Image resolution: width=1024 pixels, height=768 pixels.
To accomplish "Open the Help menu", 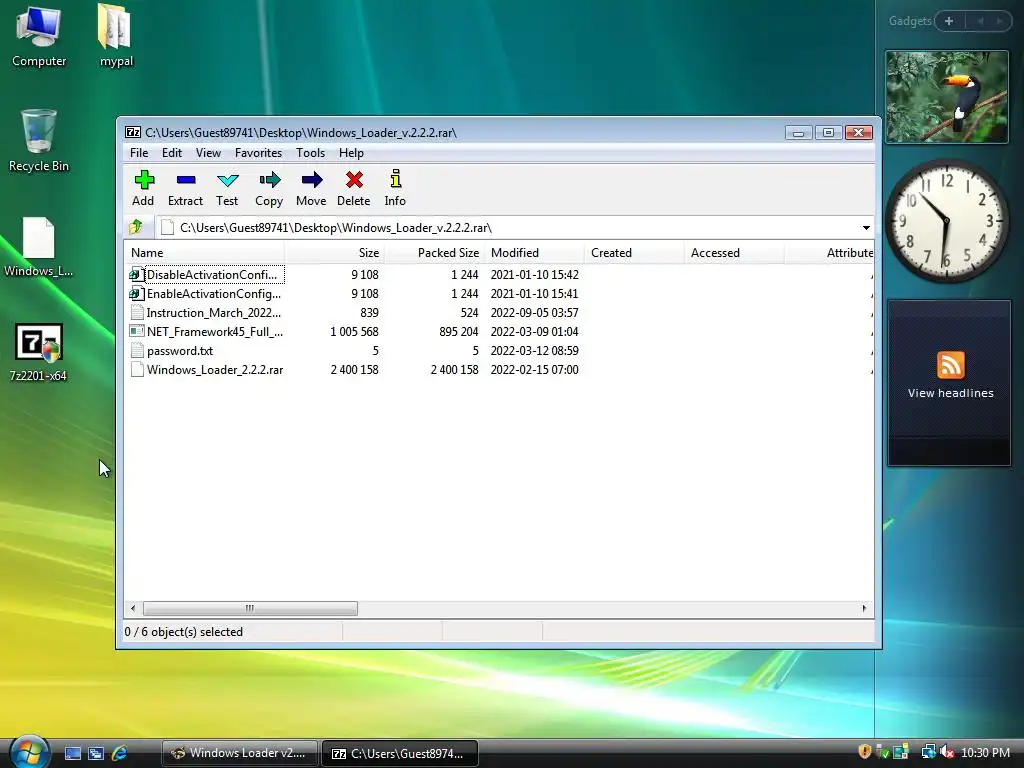I will 351,153.
